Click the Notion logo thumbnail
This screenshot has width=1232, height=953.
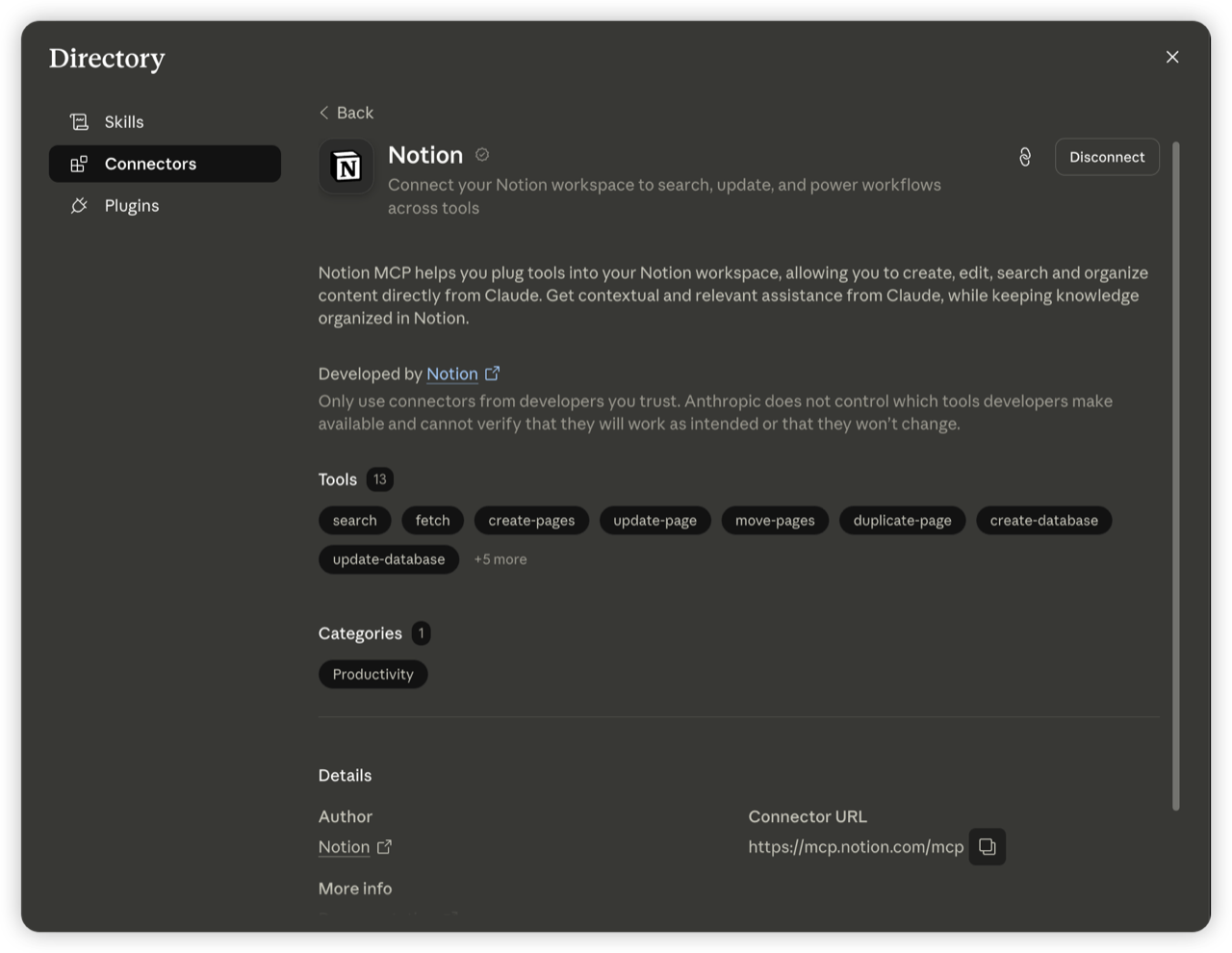[346, 167]
